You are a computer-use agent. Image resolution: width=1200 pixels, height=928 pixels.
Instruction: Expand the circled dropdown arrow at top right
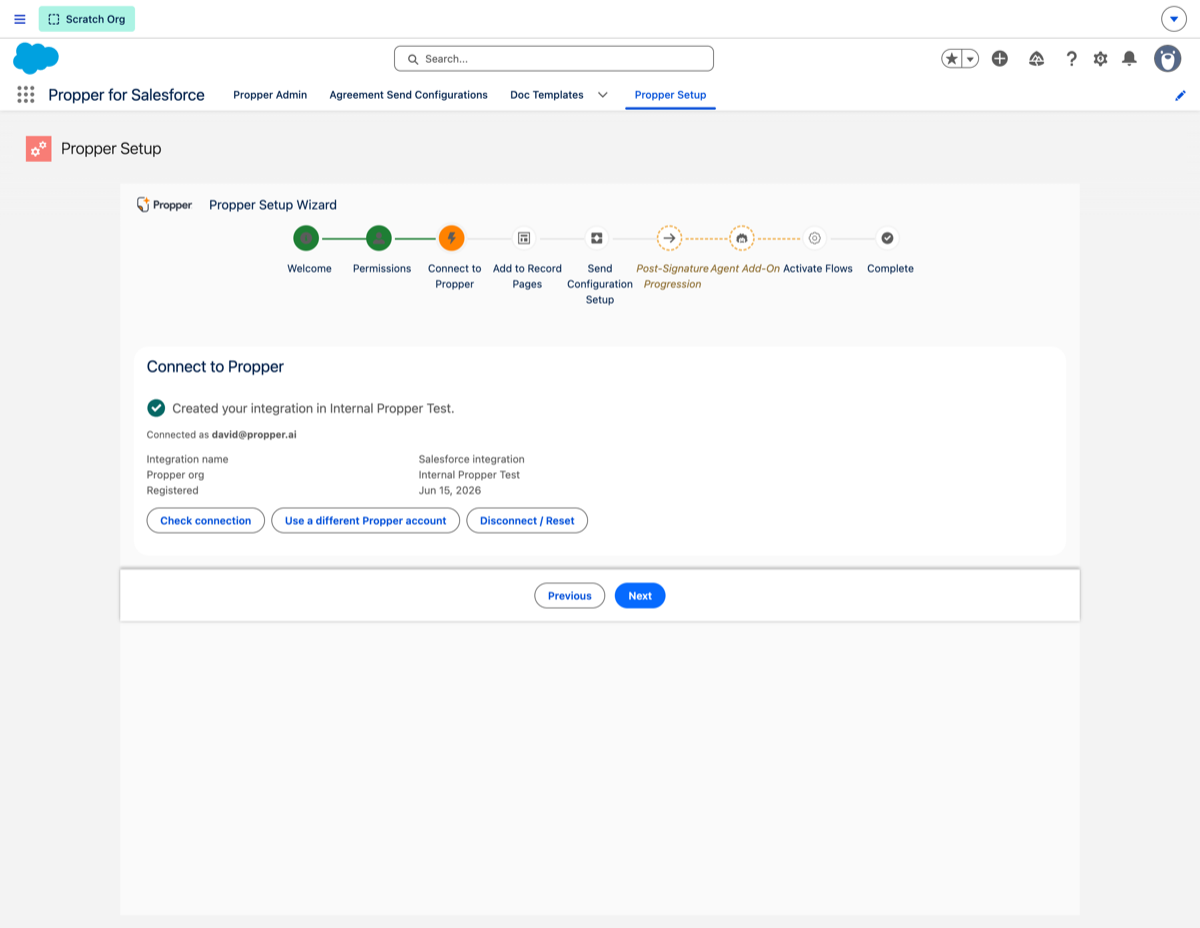point(1174,19)
